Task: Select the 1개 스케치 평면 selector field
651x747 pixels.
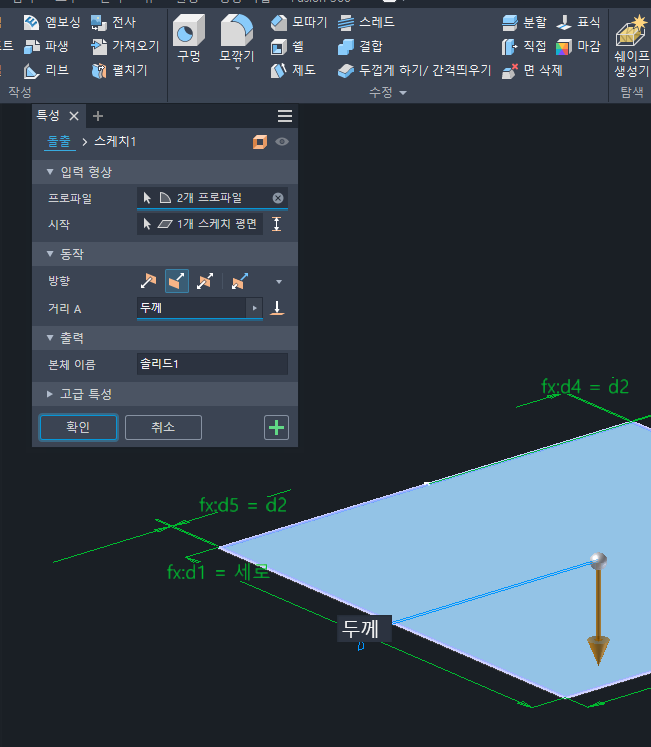Action: pos(200,224)
